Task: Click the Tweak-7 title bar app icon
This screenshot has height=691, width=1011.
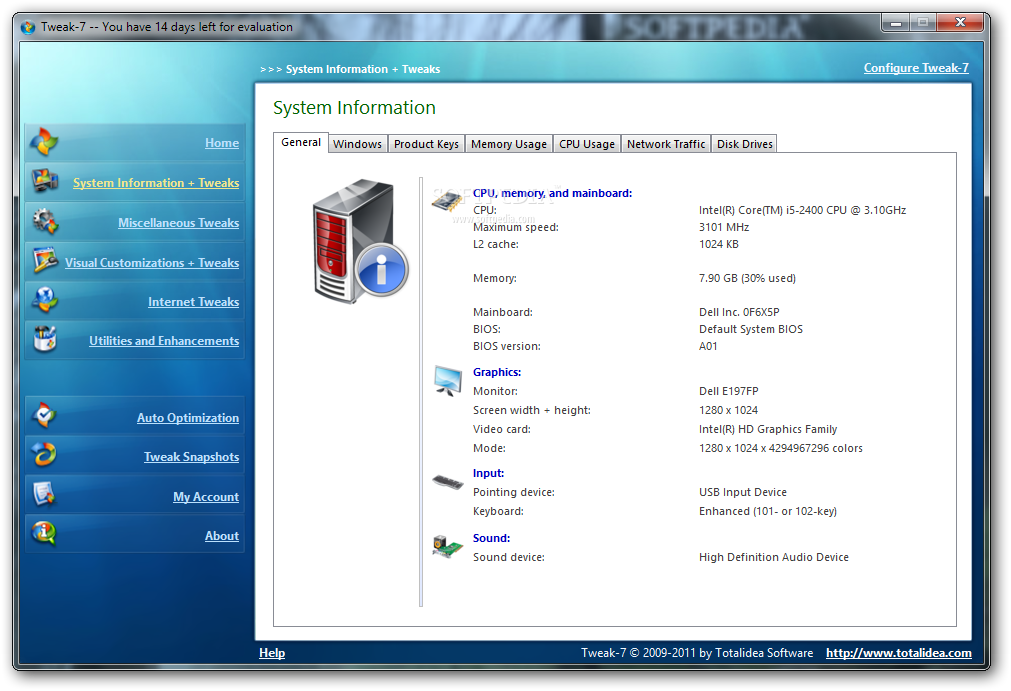Action: pyautogui.click(x=27, y=27)
